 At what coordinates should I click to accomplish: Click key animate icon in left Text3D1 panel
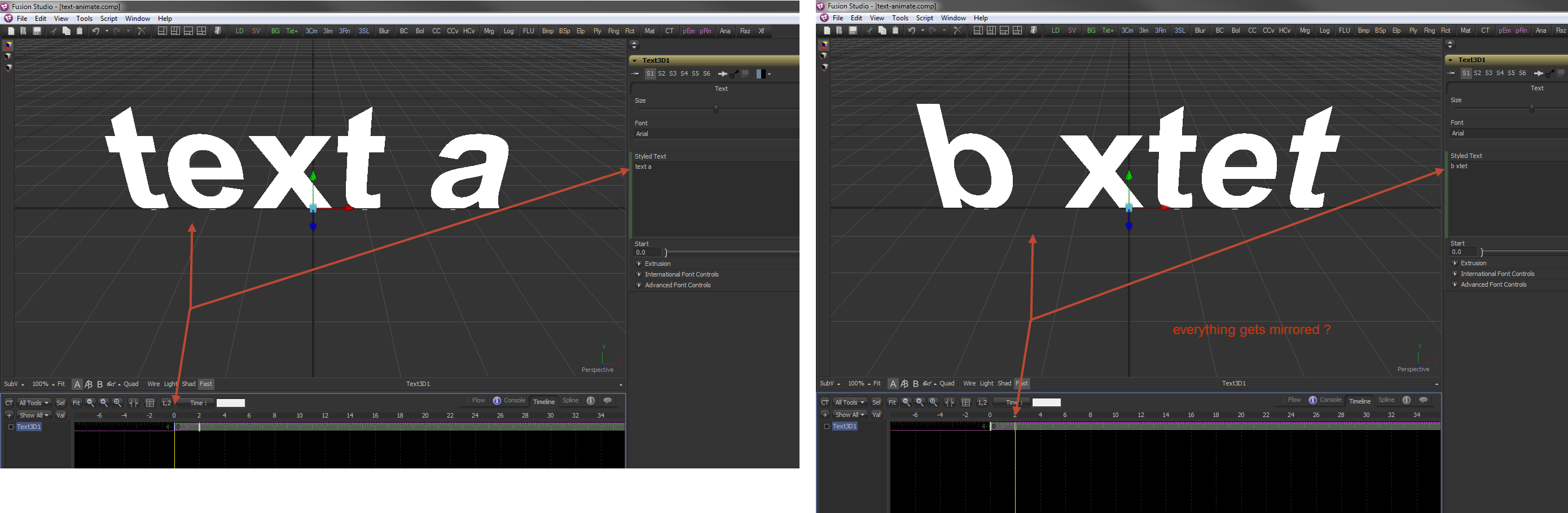[x=734, y=73]
